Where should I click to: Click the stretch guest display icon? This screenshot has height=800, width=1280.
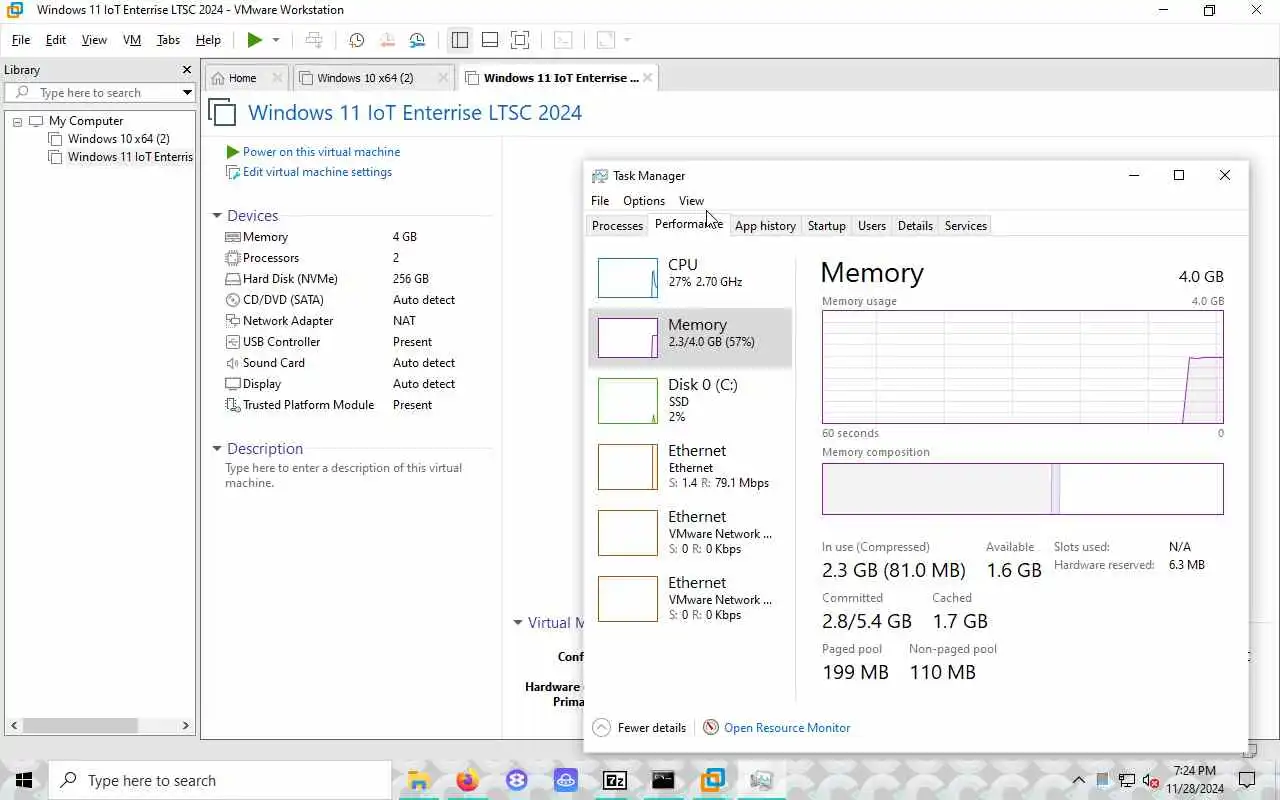tap(606, 40)
